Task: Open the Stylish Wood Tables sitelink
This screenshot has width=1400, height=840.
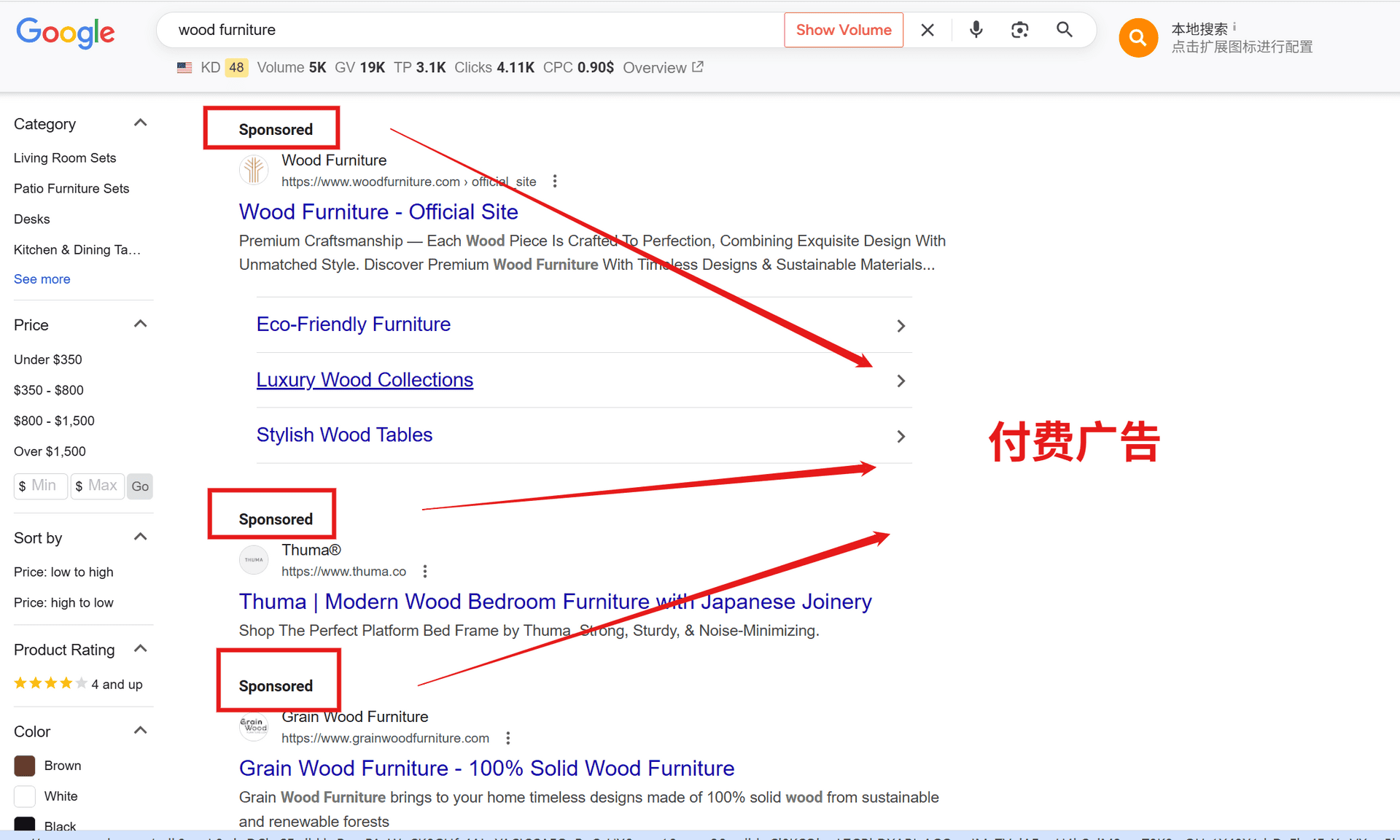Action: (344, 435)
